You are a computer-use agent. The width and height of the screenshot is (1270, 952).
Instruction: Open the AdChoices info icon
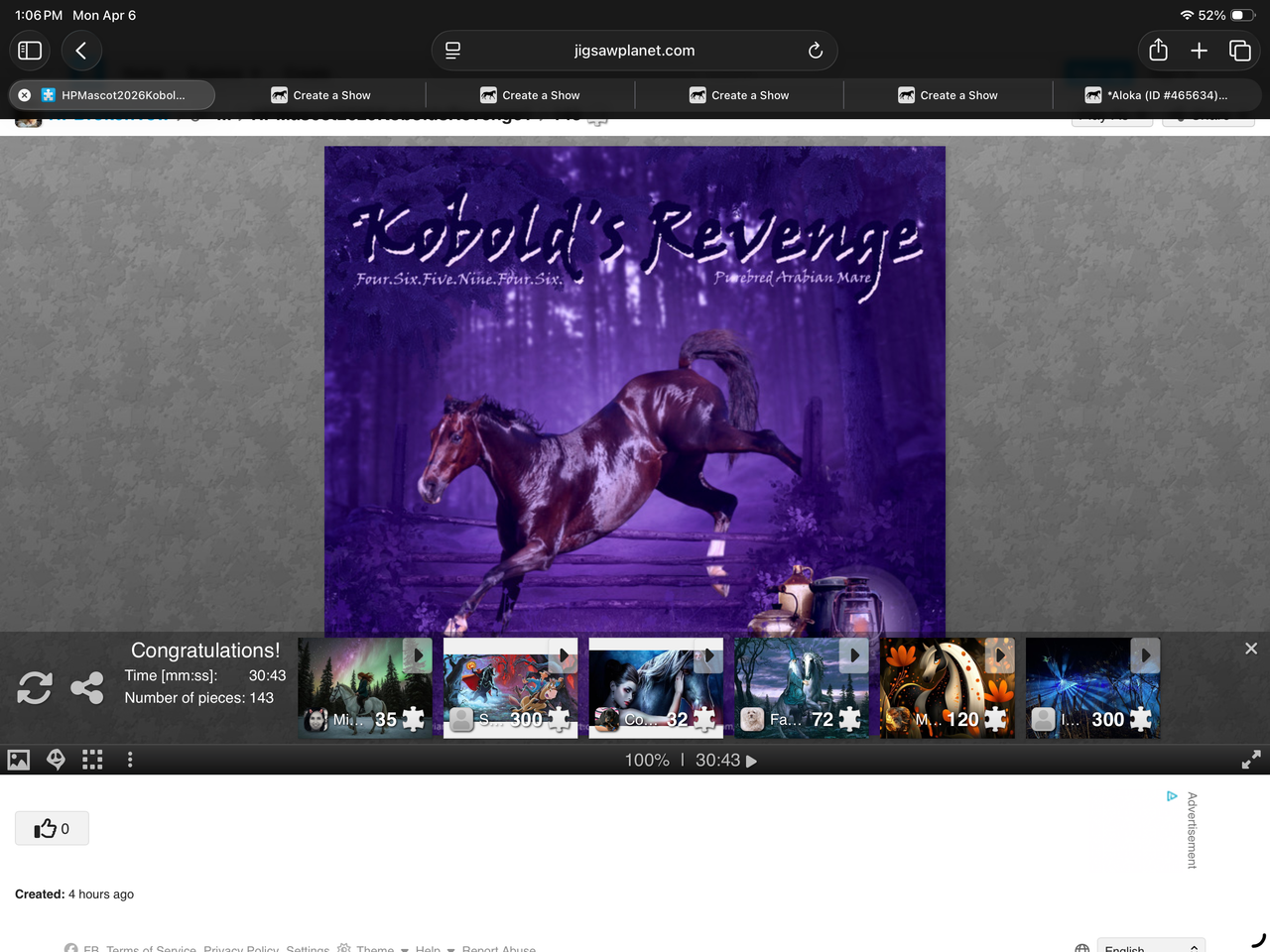[x=1172, y=796]
